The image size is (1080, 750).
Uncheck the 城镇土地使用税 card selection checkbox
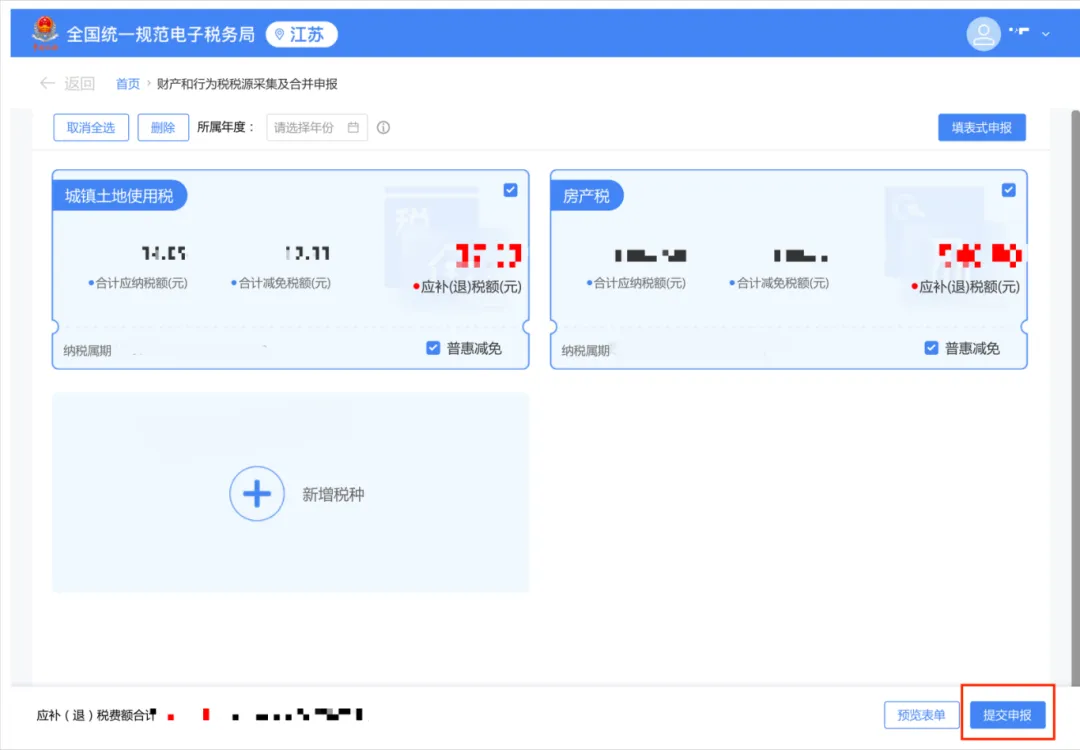click(x=510, y=190)
